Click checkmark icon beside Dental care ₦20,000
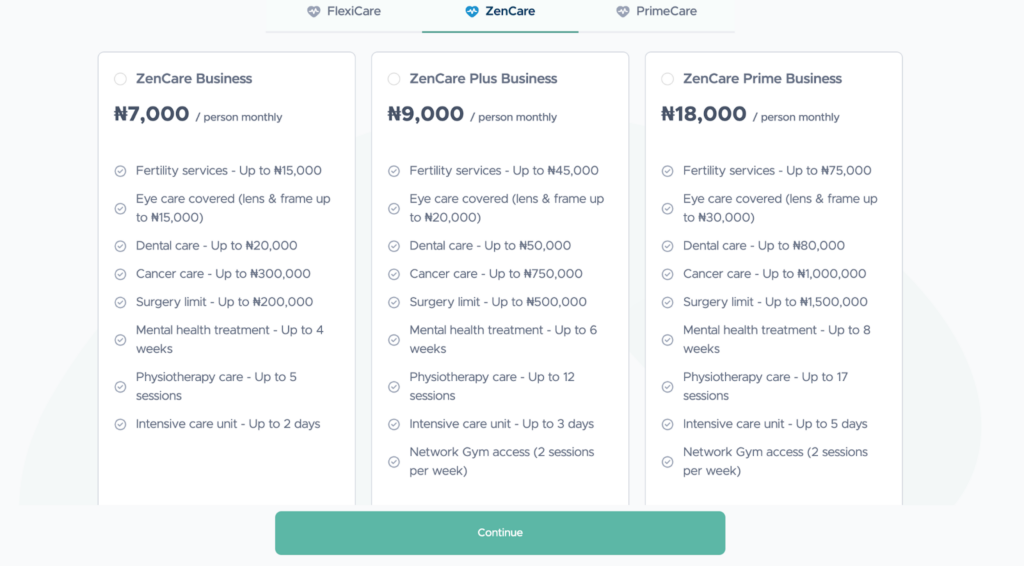The height and width of the screenshot is (566, 1024). 120,246
